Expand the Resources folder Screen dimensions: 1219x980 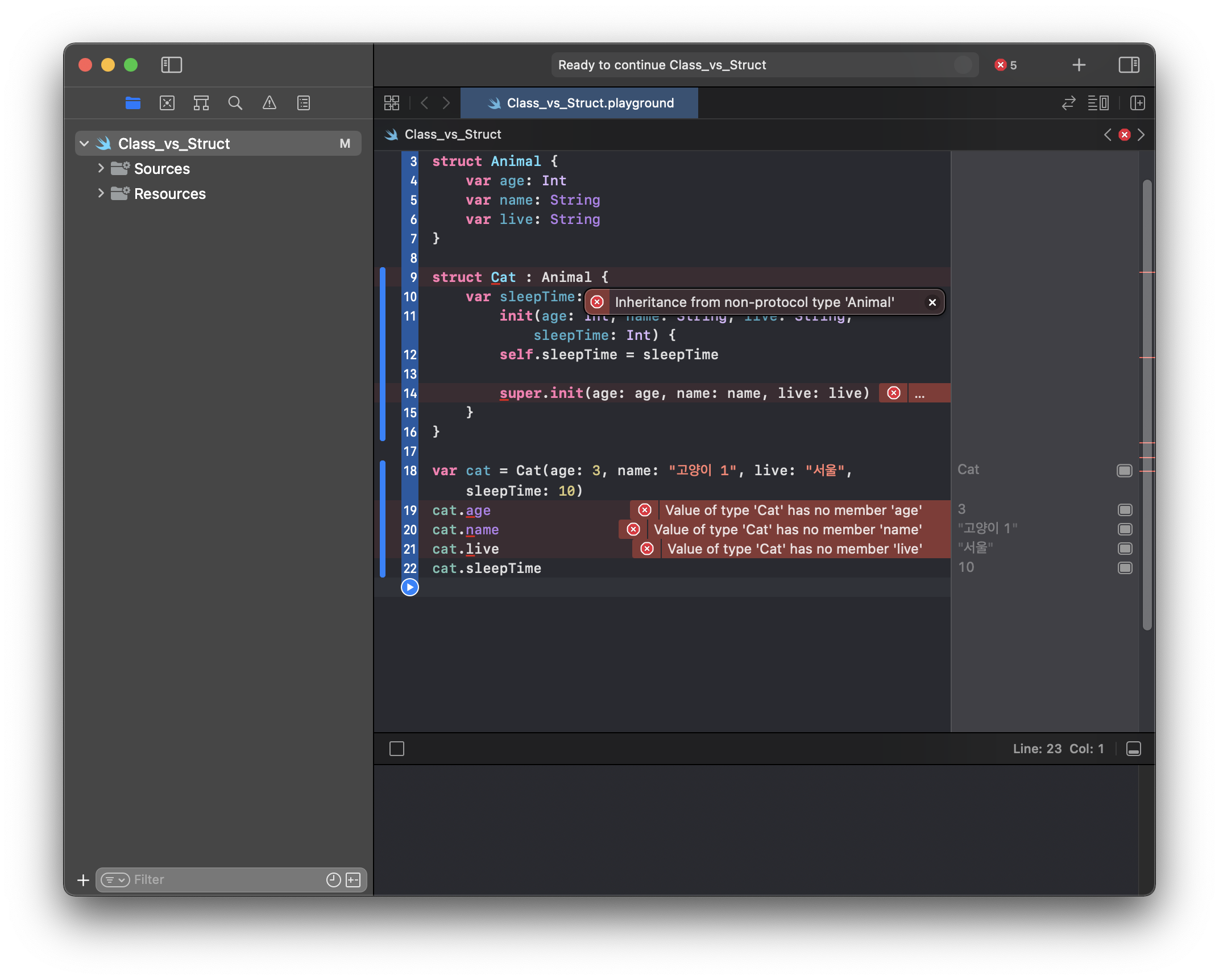pyautogui.click(x=101, y=193)
